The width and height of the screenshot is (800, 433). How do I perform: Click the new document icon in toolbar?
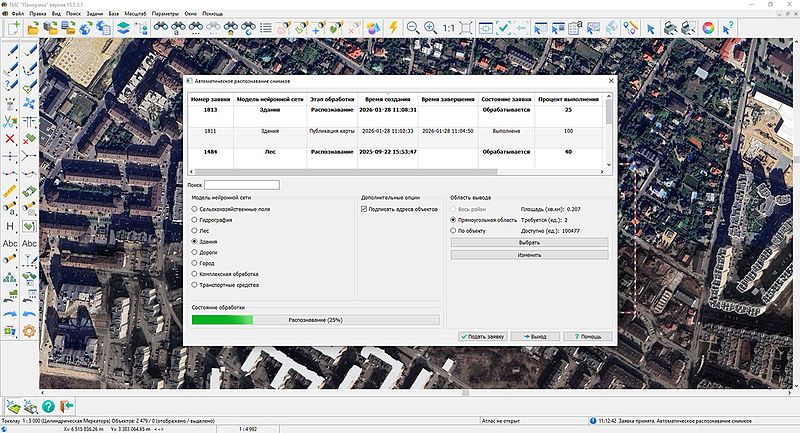(x=13, y=29)
